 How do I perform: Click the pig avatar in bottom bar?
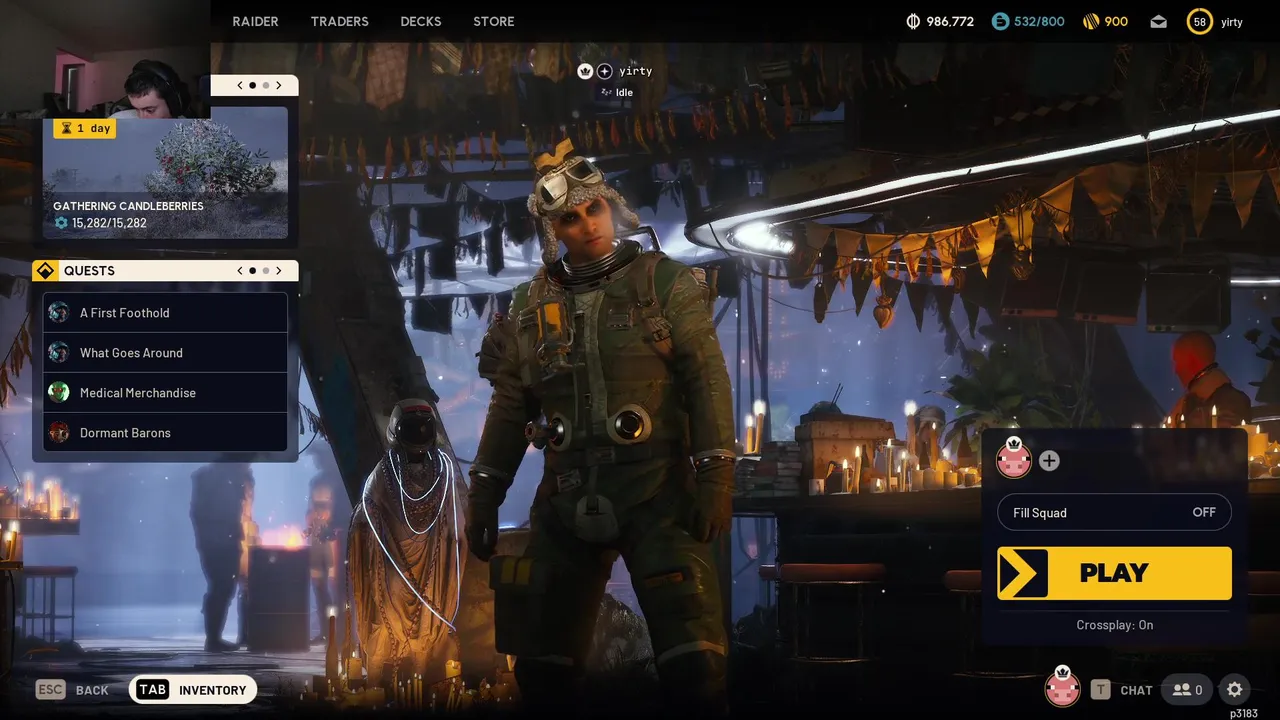(1062, 688)
